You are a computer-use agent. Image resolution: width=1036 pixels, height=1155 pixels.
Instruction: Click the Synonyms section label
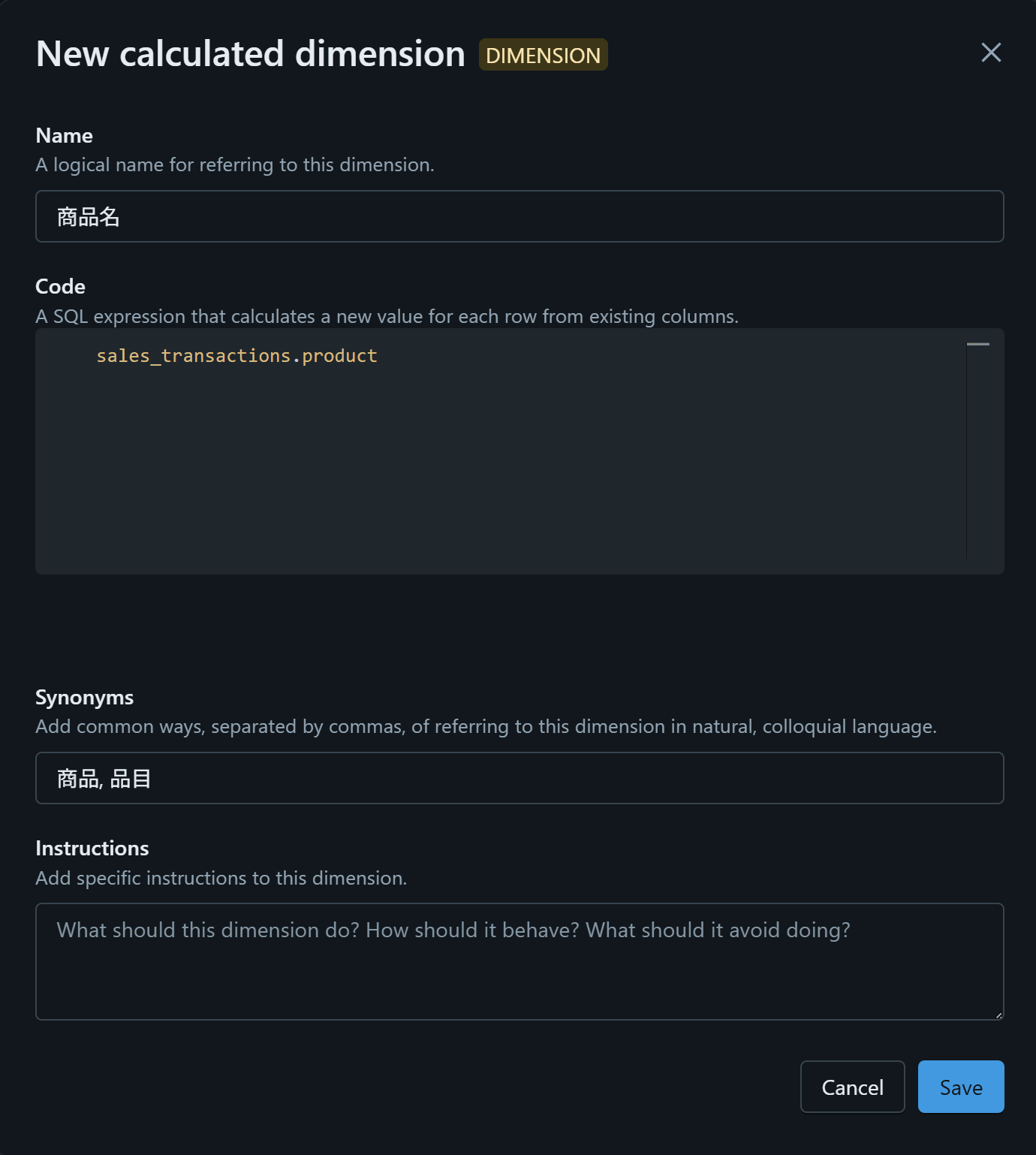point(85,698)
